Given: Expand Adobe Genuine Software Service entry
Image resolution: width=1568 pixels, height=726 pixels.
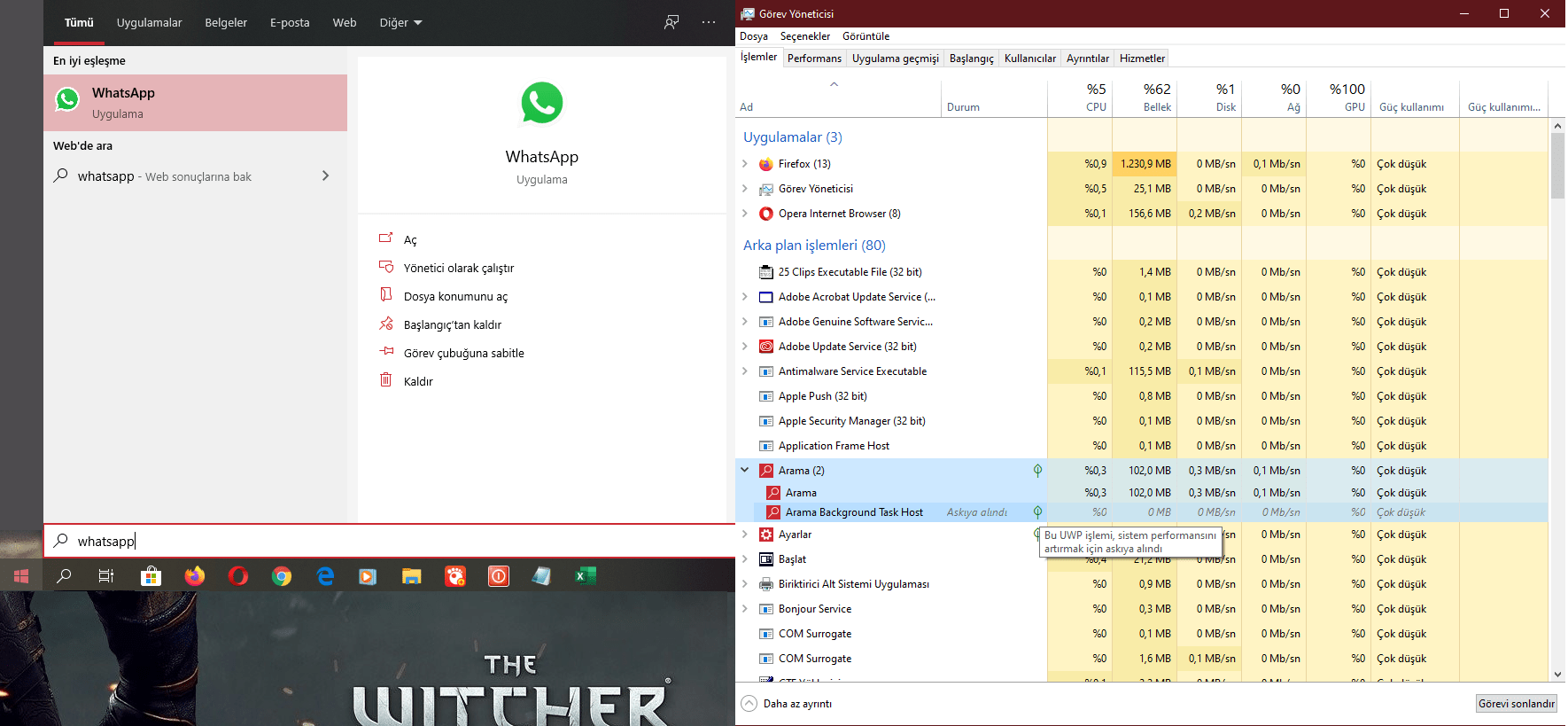Looking at the screenshot, I should [x=744, y=322].
